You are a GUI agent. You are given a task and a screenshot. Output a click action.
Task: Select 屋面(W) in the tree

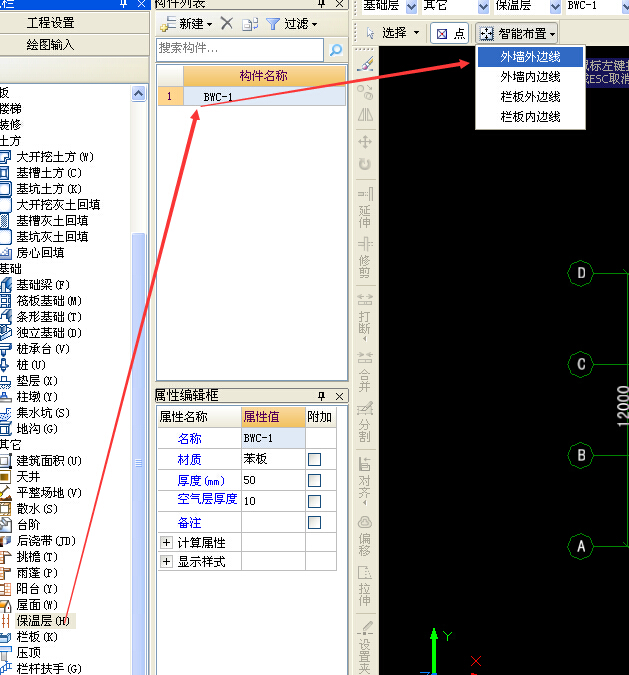37,604
